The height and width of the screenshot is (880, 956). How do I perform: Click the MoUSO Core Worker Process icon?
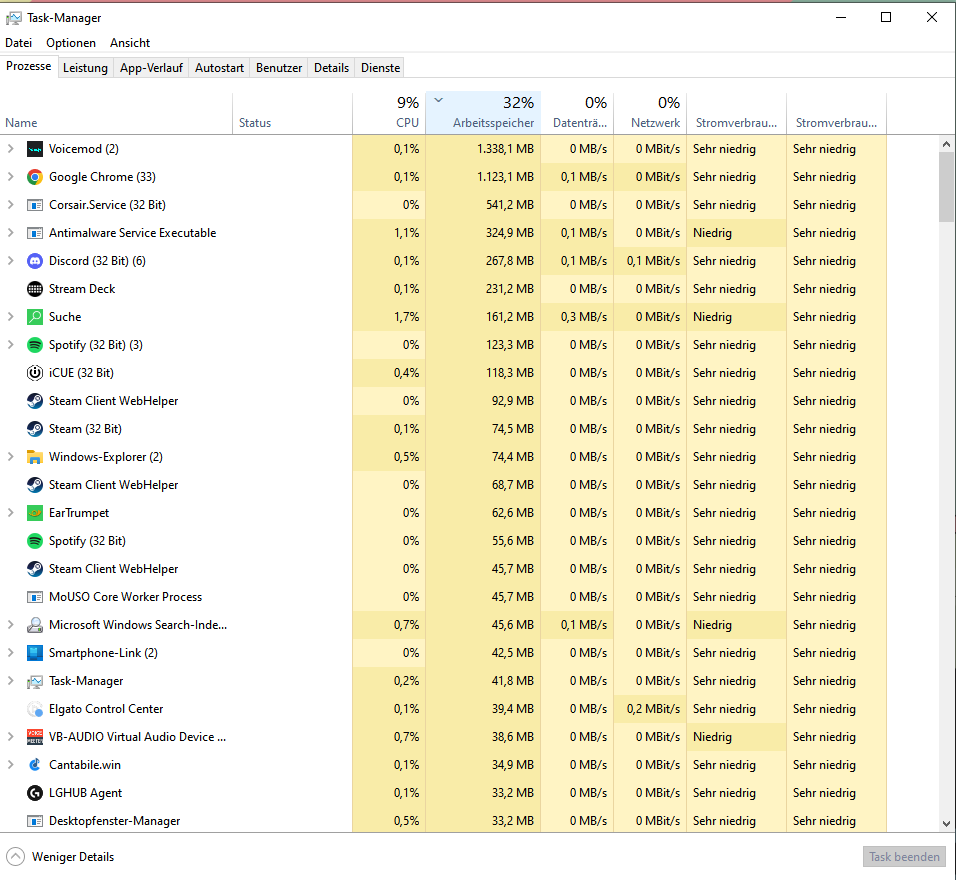35,597
